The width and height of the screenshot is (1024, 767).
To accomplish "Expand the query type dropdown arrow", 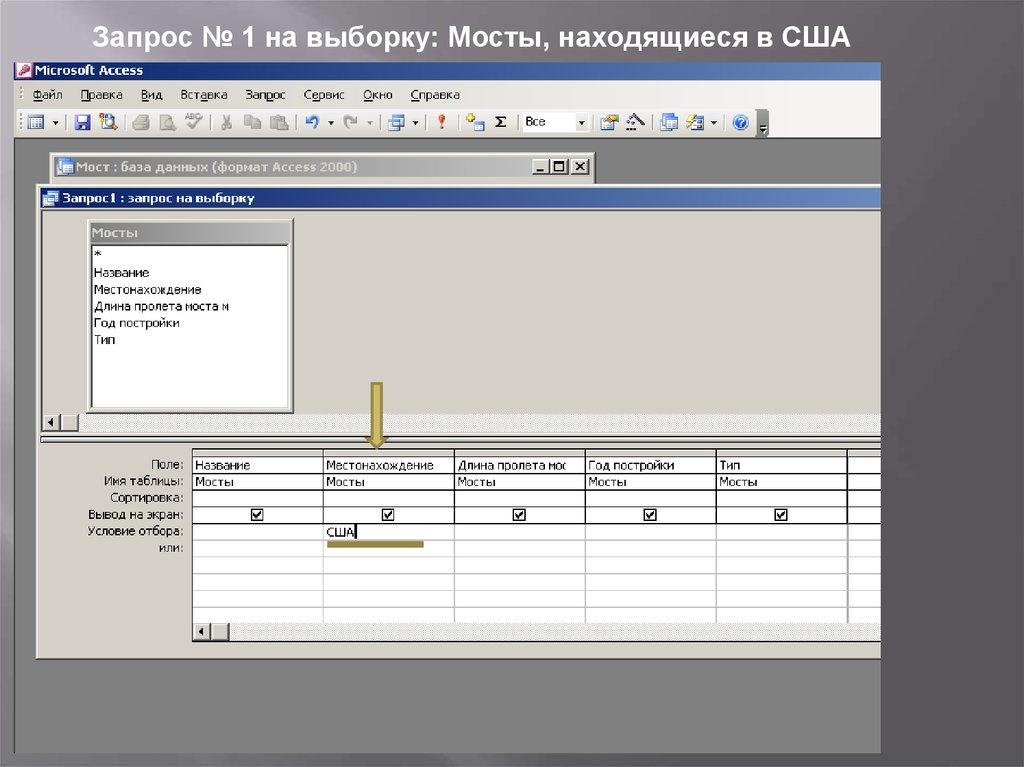I will click(415, 122).
